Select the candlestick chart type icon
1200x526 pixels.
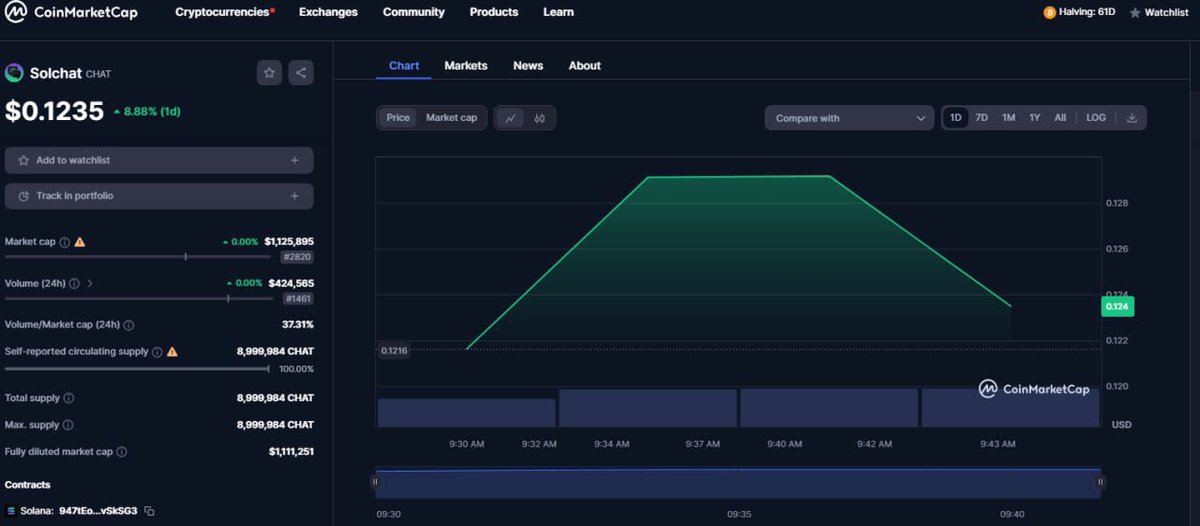point(539,118)
